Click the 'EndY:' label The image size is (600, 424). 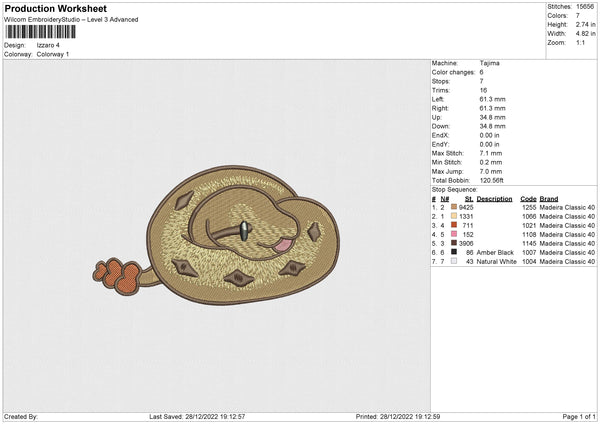[x=440, y=144]
